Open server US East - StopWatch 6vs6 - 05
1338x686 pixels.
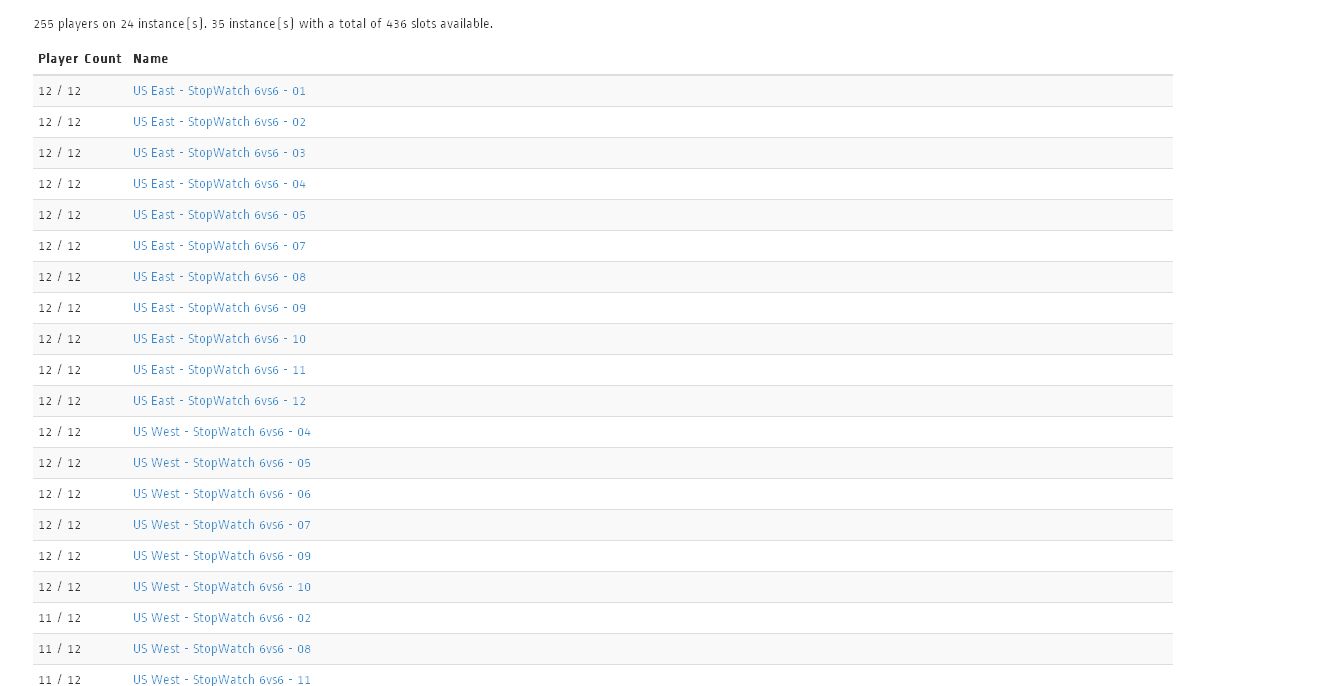pyautogui.click(x=219, y=215)
